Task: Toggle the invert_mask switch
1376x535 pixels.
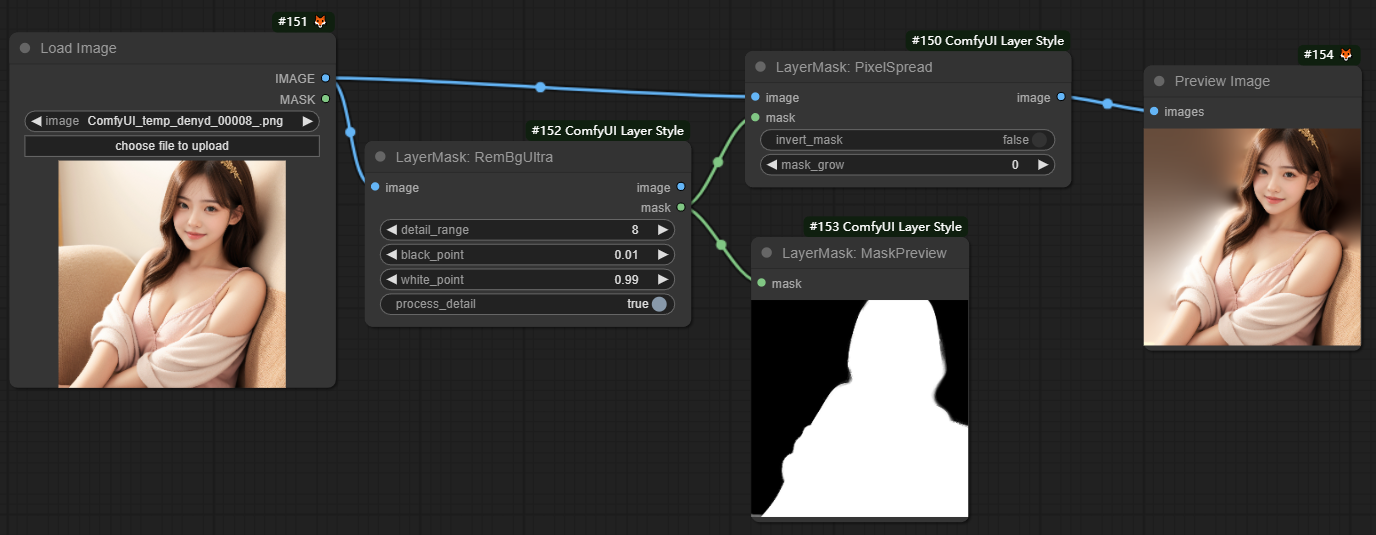Action: (1040, 140)
